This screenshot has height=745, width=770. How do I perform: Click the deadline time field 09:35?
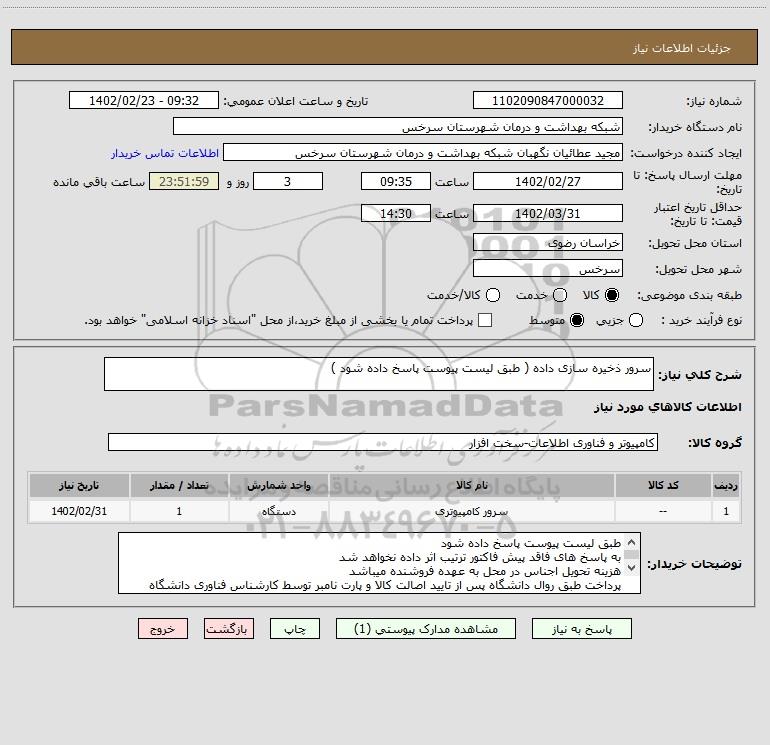(396, 181)
